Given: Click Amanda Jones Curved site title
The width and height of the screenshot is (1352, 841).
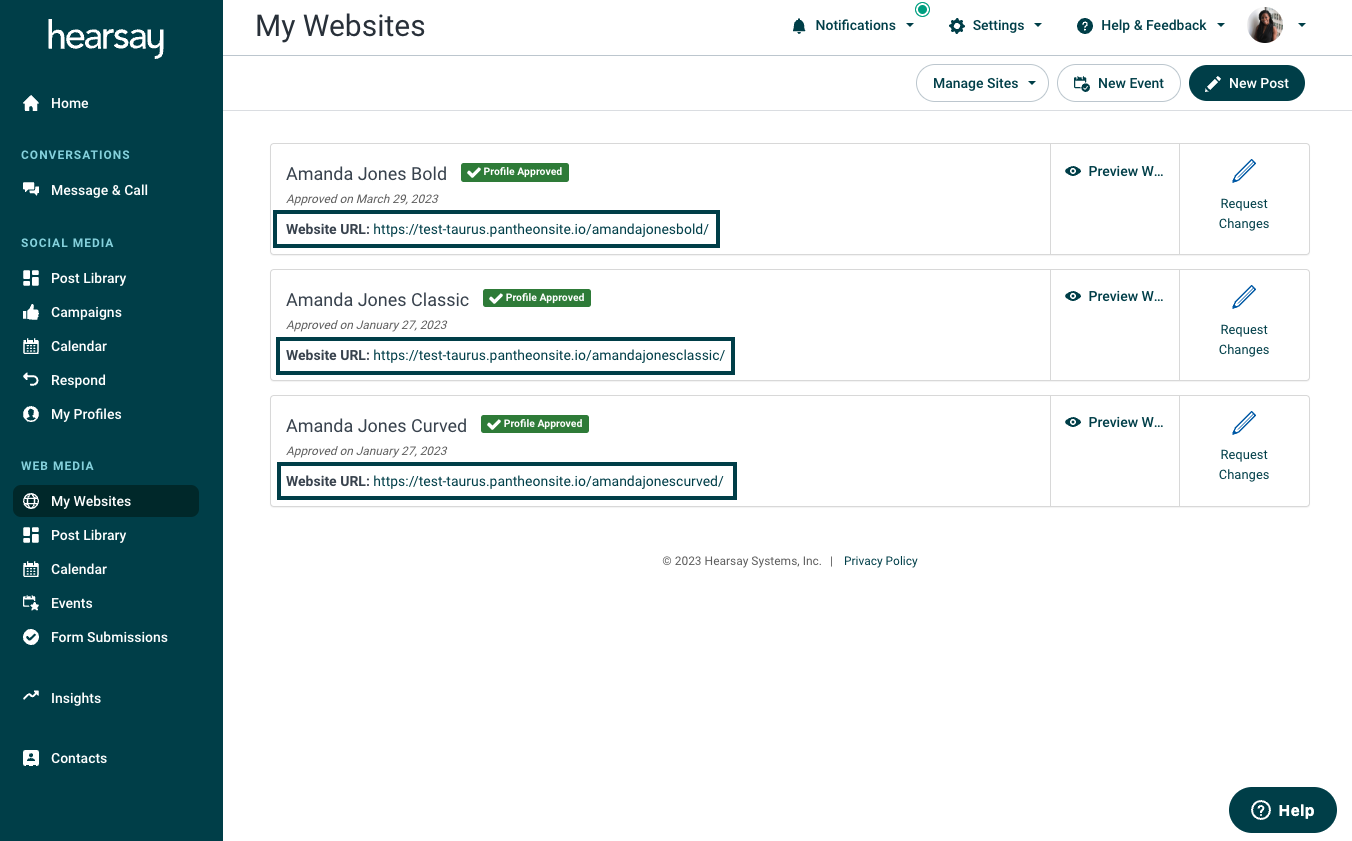Looking at the screenshot, I should [376, 426].
